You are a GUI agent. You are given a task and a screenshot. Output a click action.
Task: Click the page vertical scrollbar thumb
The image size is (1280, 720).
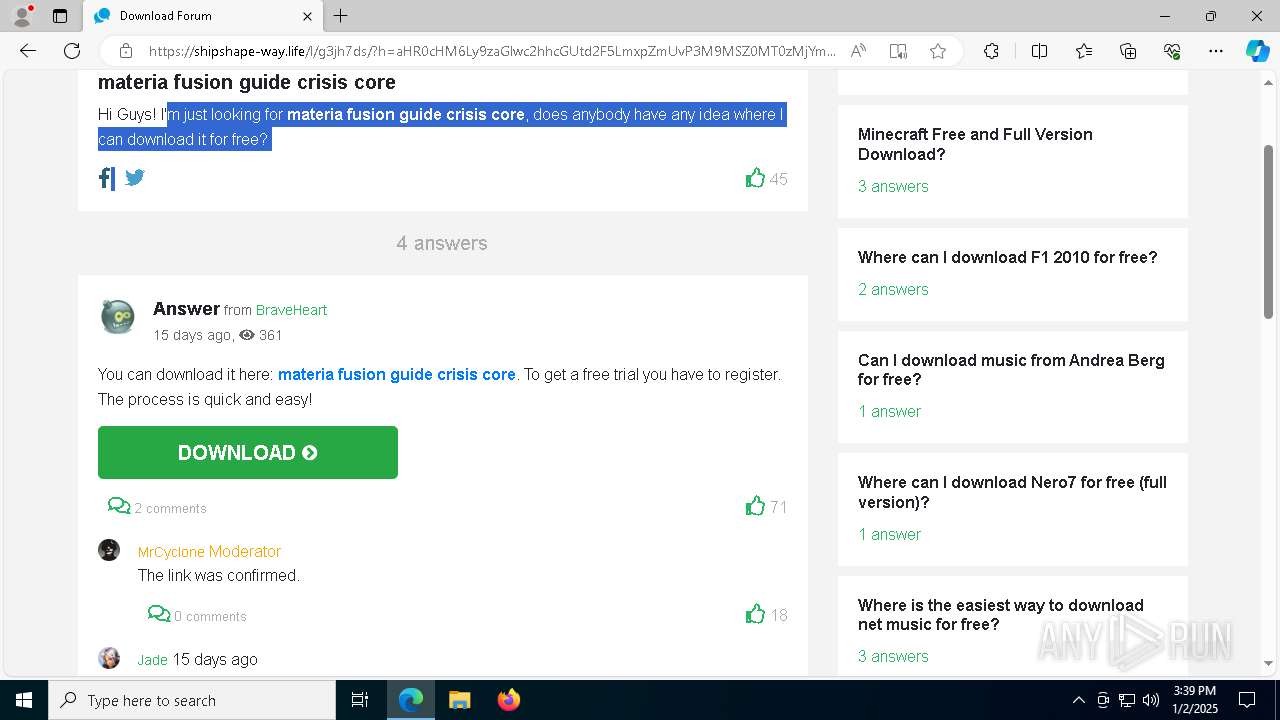1269,232
